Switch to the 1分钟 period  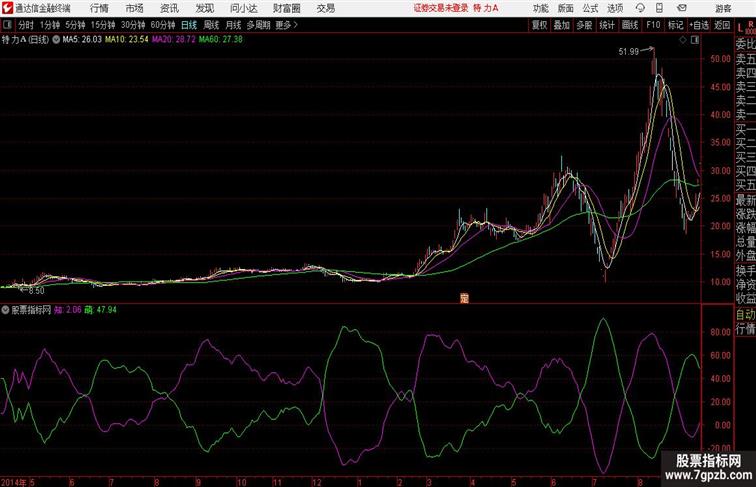click(50, 25)
